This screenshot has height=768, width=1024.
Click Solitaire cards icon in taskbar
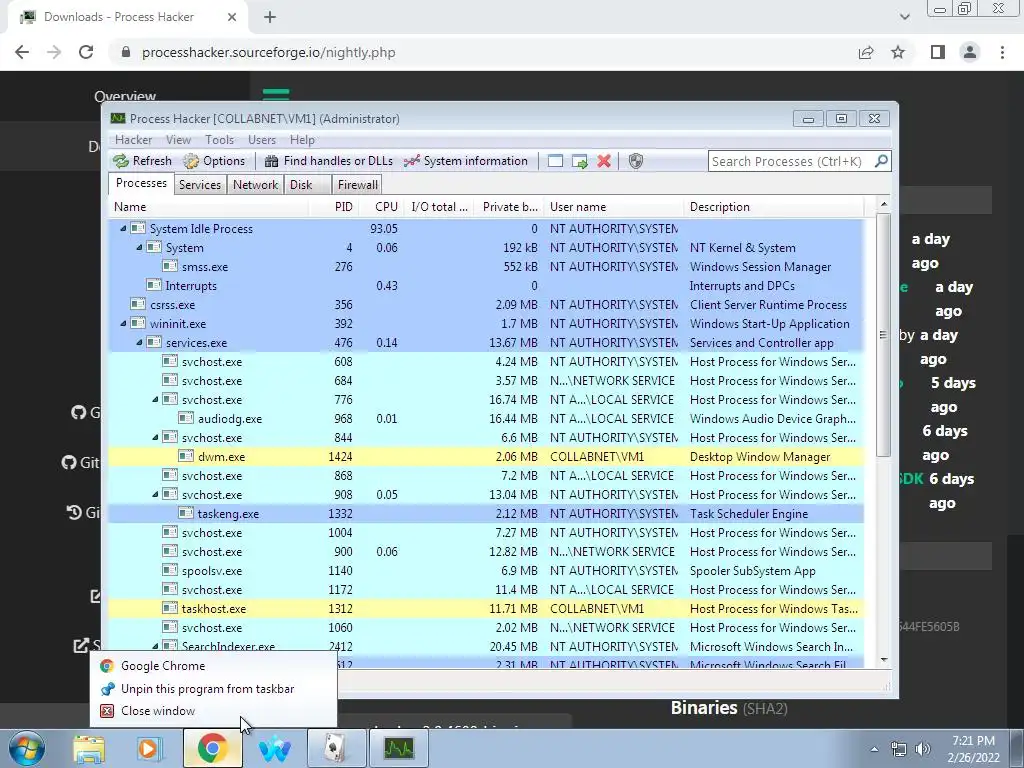tap(336, 748)
